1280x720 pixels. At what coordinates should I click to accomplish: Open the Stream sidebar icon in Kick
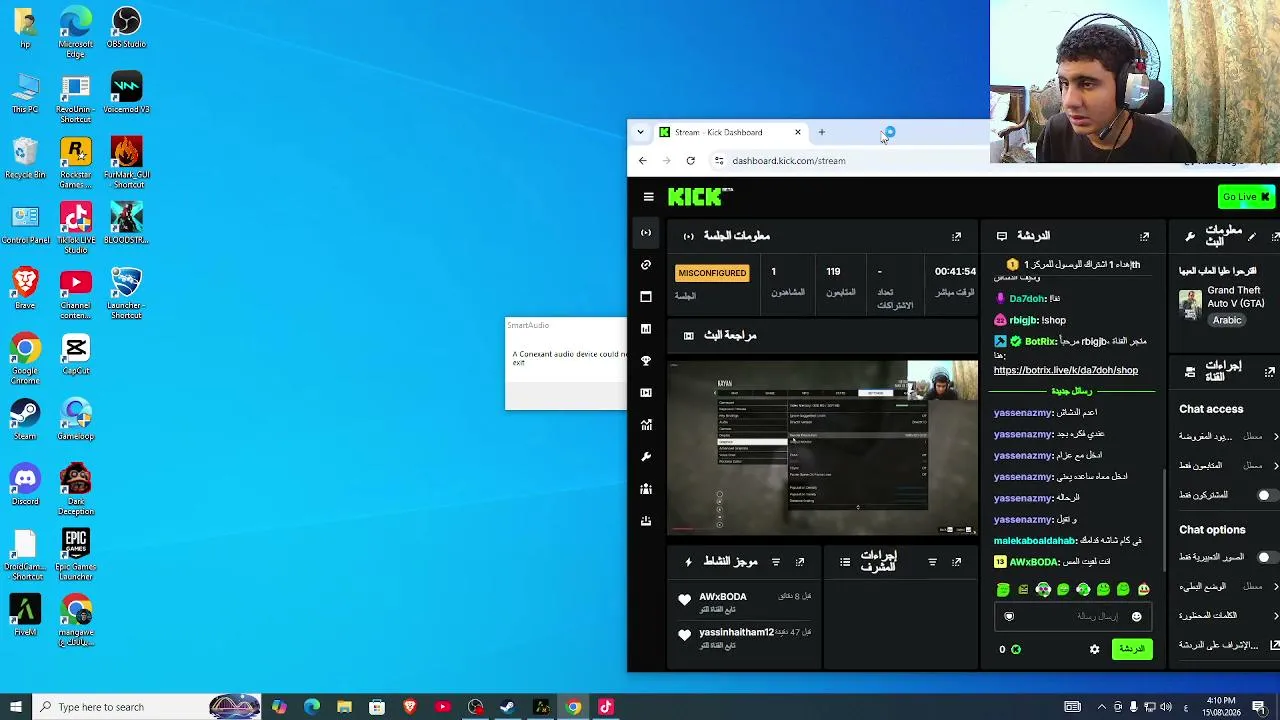pyautogui.click(x=646, y=233)
